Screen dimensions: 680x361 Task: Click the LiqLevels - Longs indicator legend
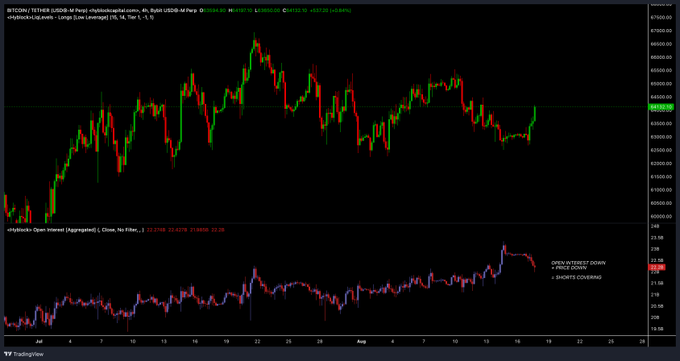tap(80, 17)
